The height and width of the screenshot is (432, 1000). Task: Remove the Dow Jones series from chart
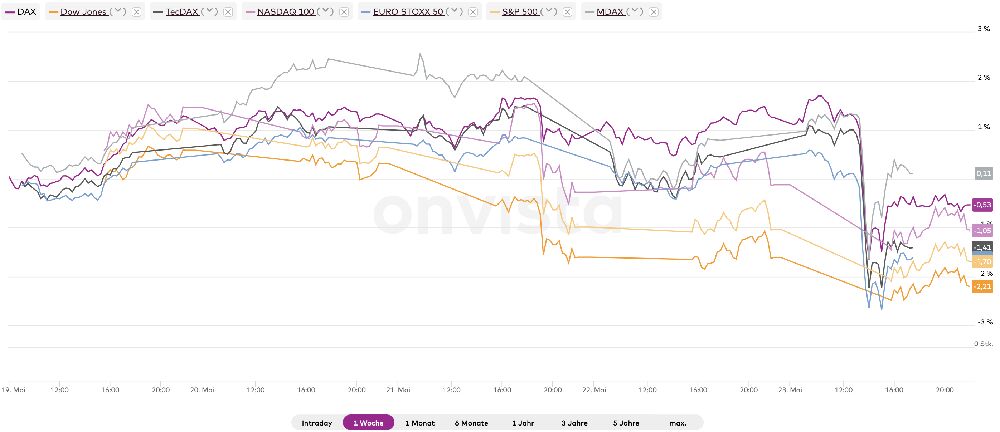pos(135,12)
